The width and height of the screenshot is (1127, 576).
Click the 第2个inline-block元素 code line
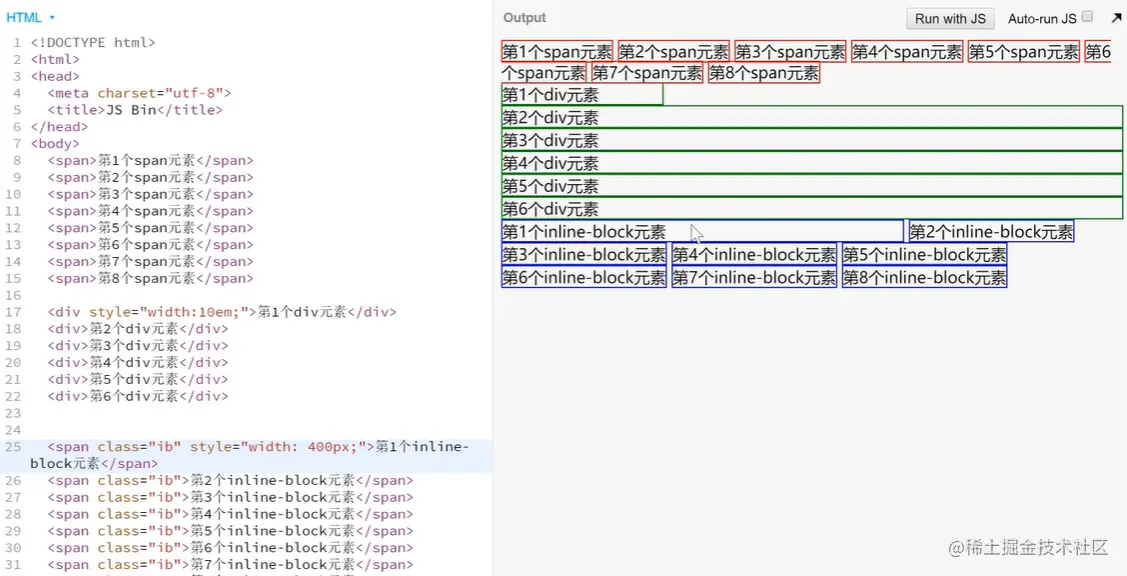(x=231, y=480)
